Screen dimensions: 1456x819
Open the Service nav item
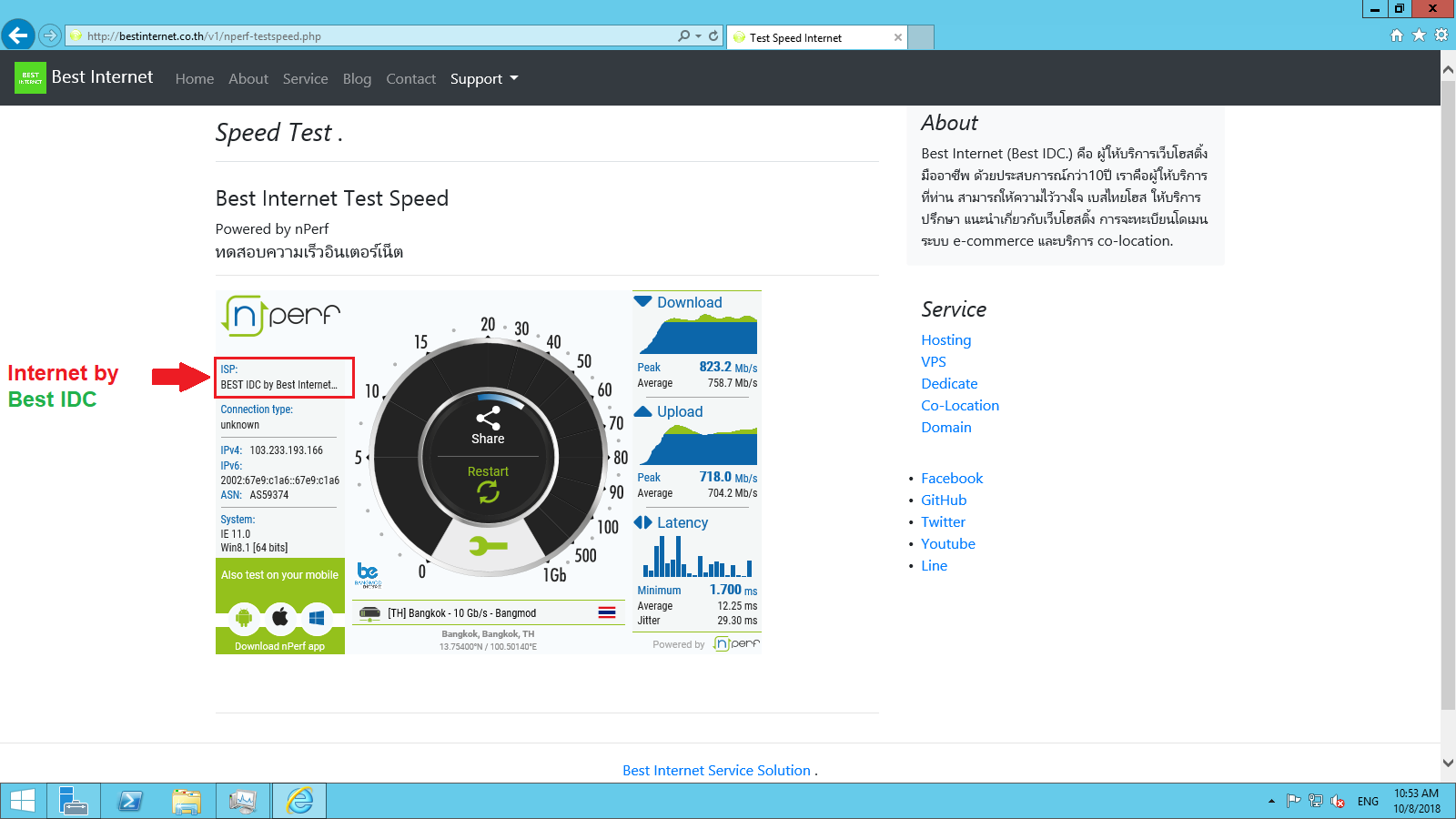tap(305, 78)
